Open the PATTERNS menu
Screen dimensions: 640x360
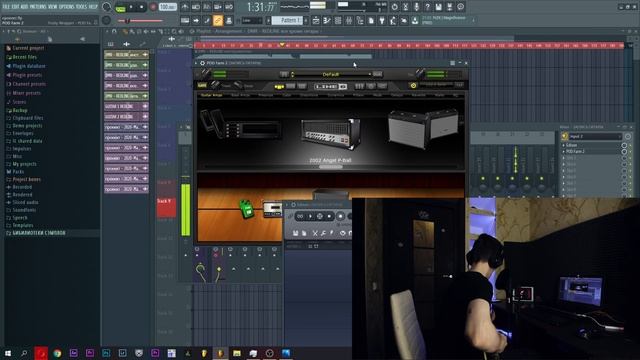click(x=38, y=7)
